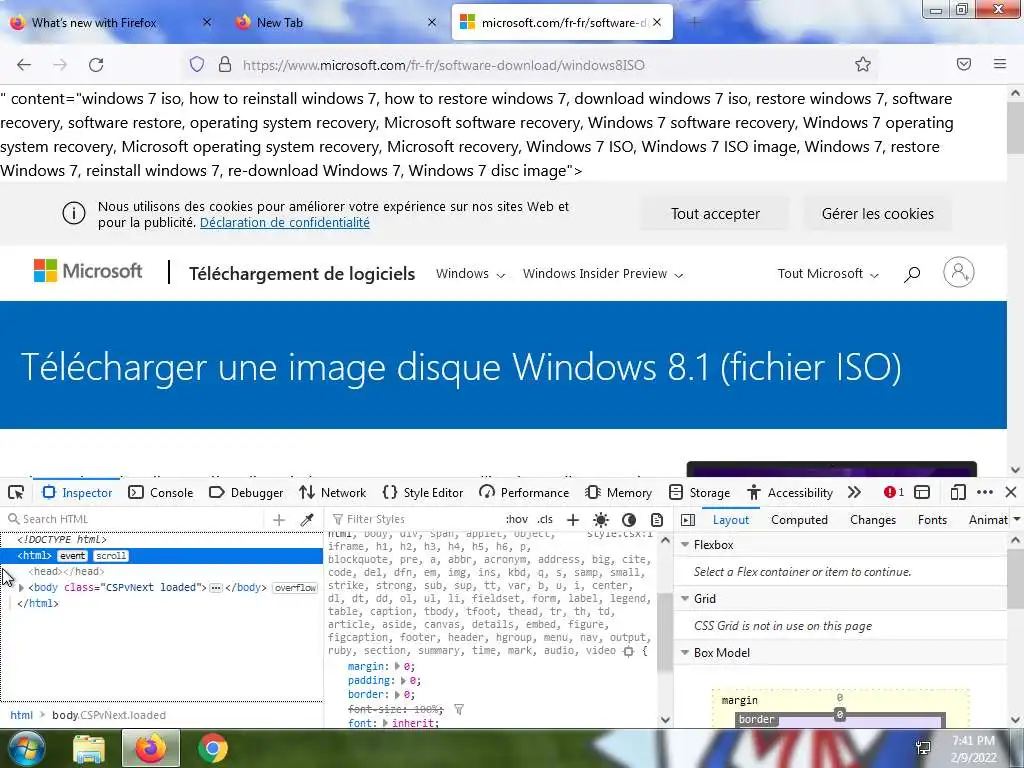Select iframe target document icon
This screenshot has width=1024, height=768.
(922, 492)
